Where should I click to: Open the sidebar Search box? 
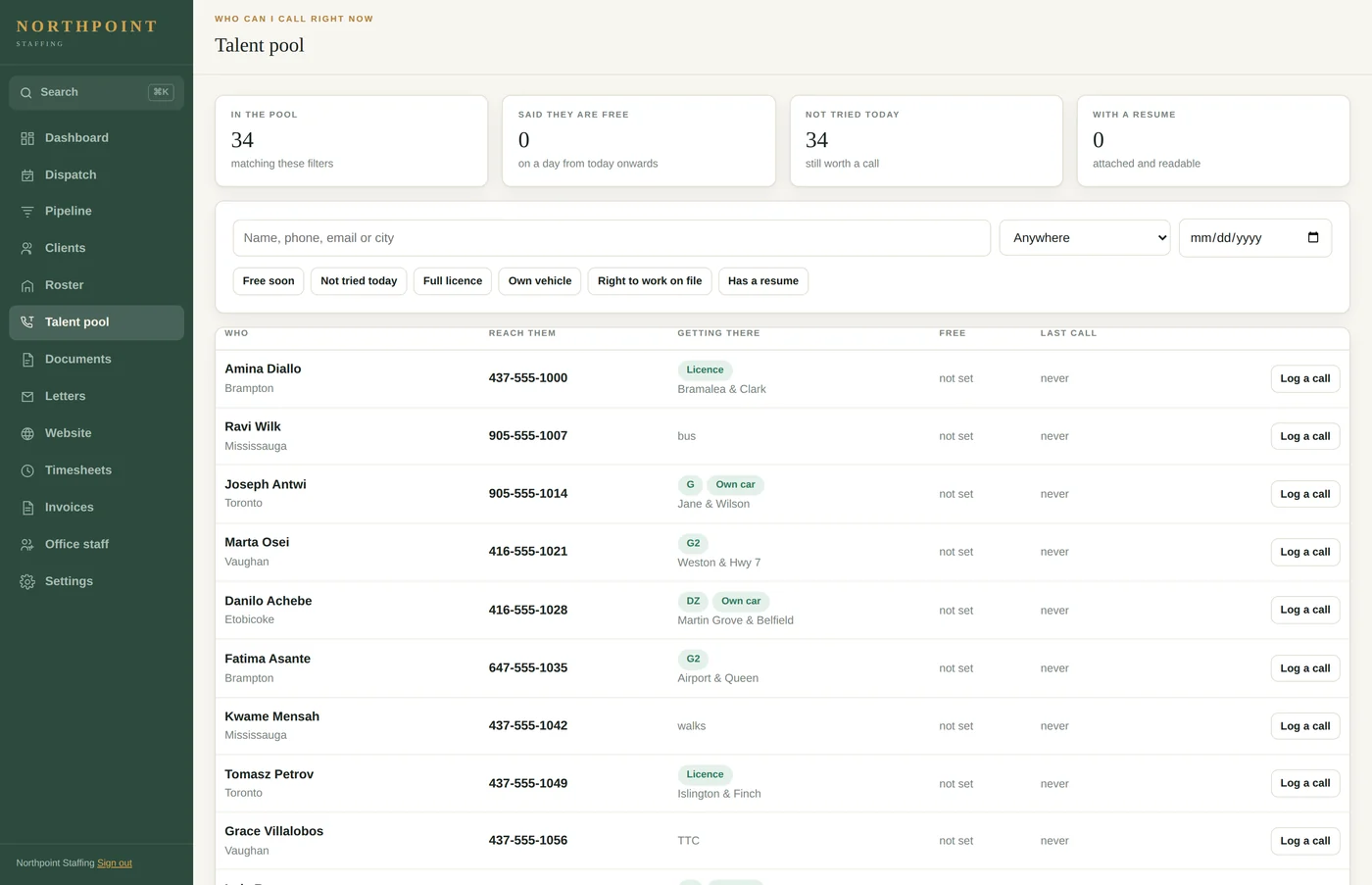click(96, 93)
